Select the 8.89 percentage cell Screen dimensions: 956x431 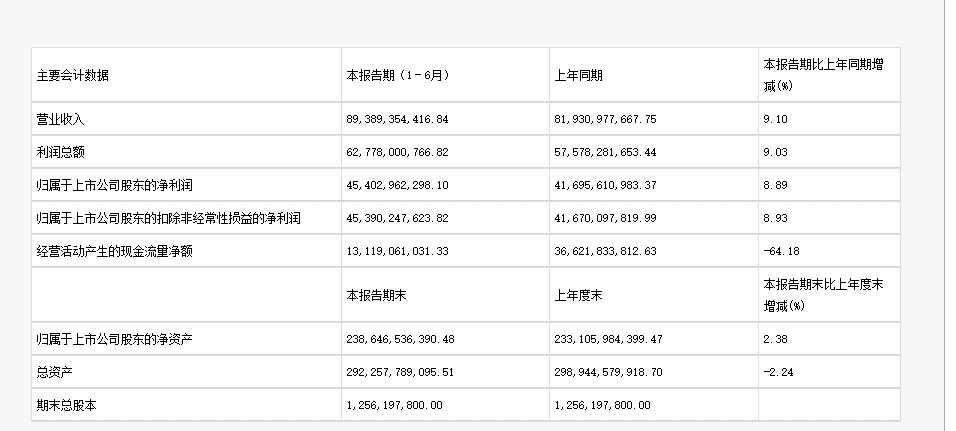tap(775, 185)
